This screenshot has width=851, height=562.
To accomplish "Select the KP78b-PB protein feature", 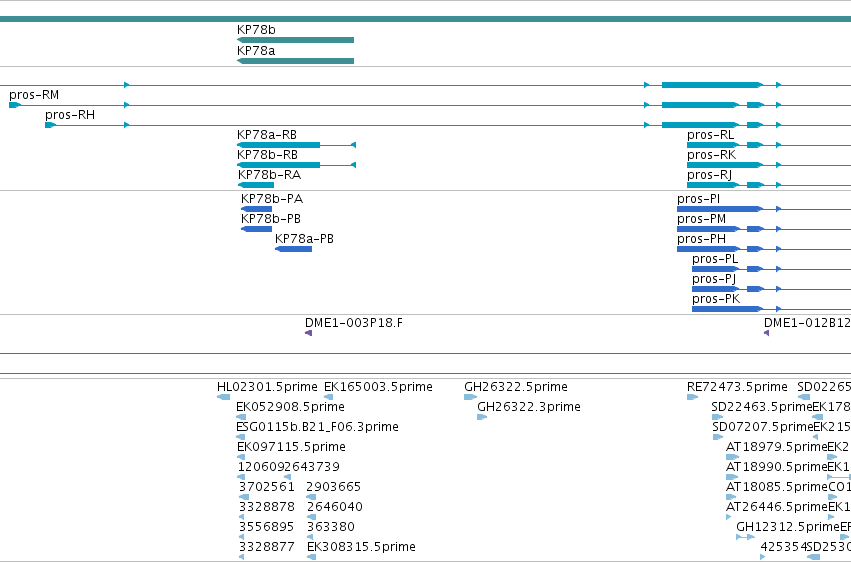I will (256, 229).
